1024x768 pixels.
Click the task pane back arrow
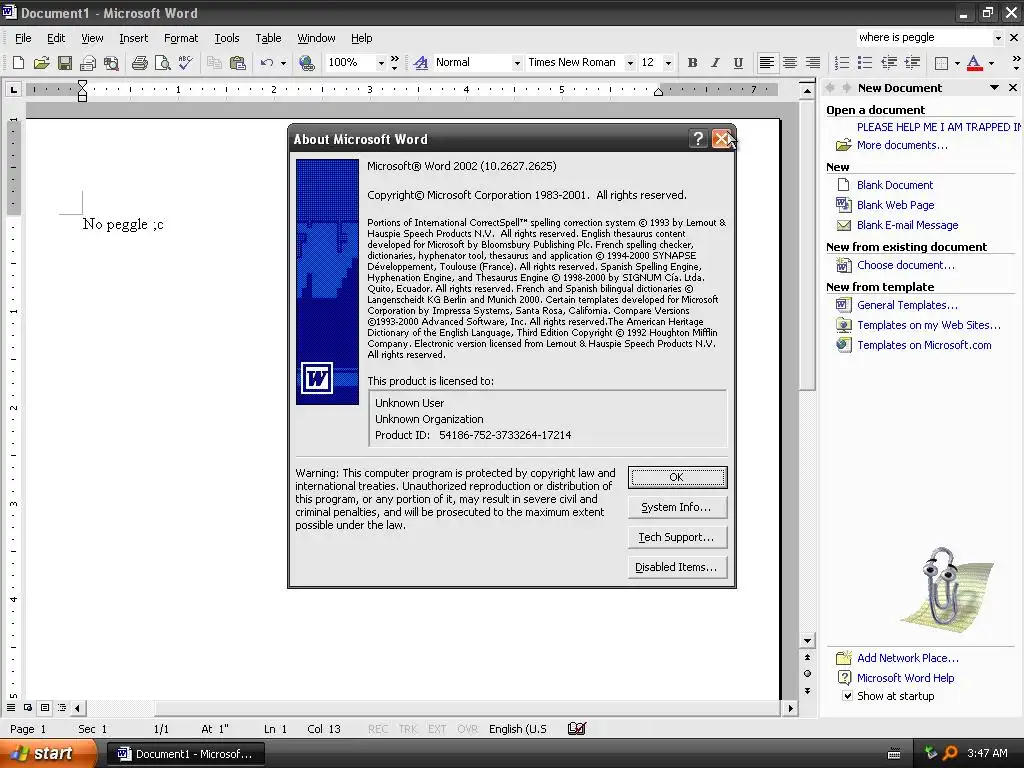(x=830, y=88)
